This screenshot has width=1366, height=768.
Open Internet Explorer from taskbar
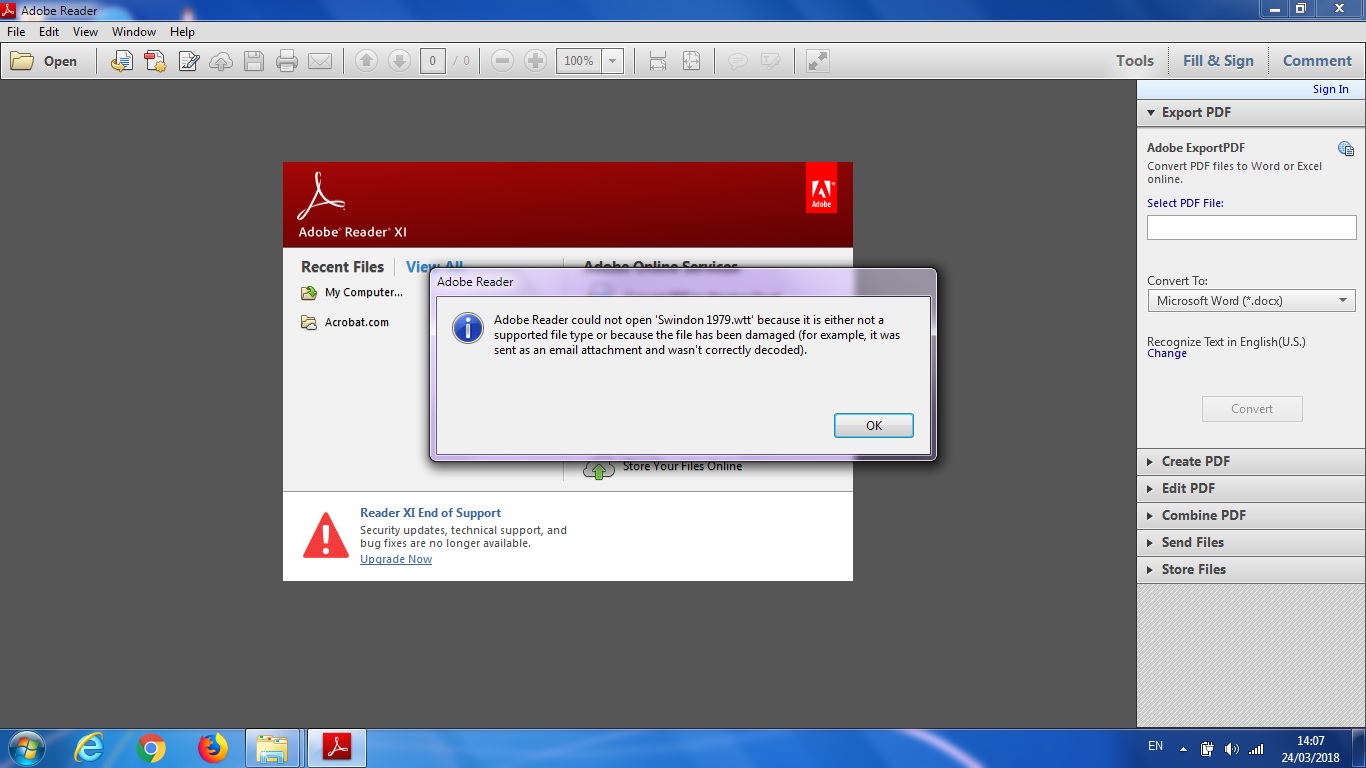click(x=89, y=748)
